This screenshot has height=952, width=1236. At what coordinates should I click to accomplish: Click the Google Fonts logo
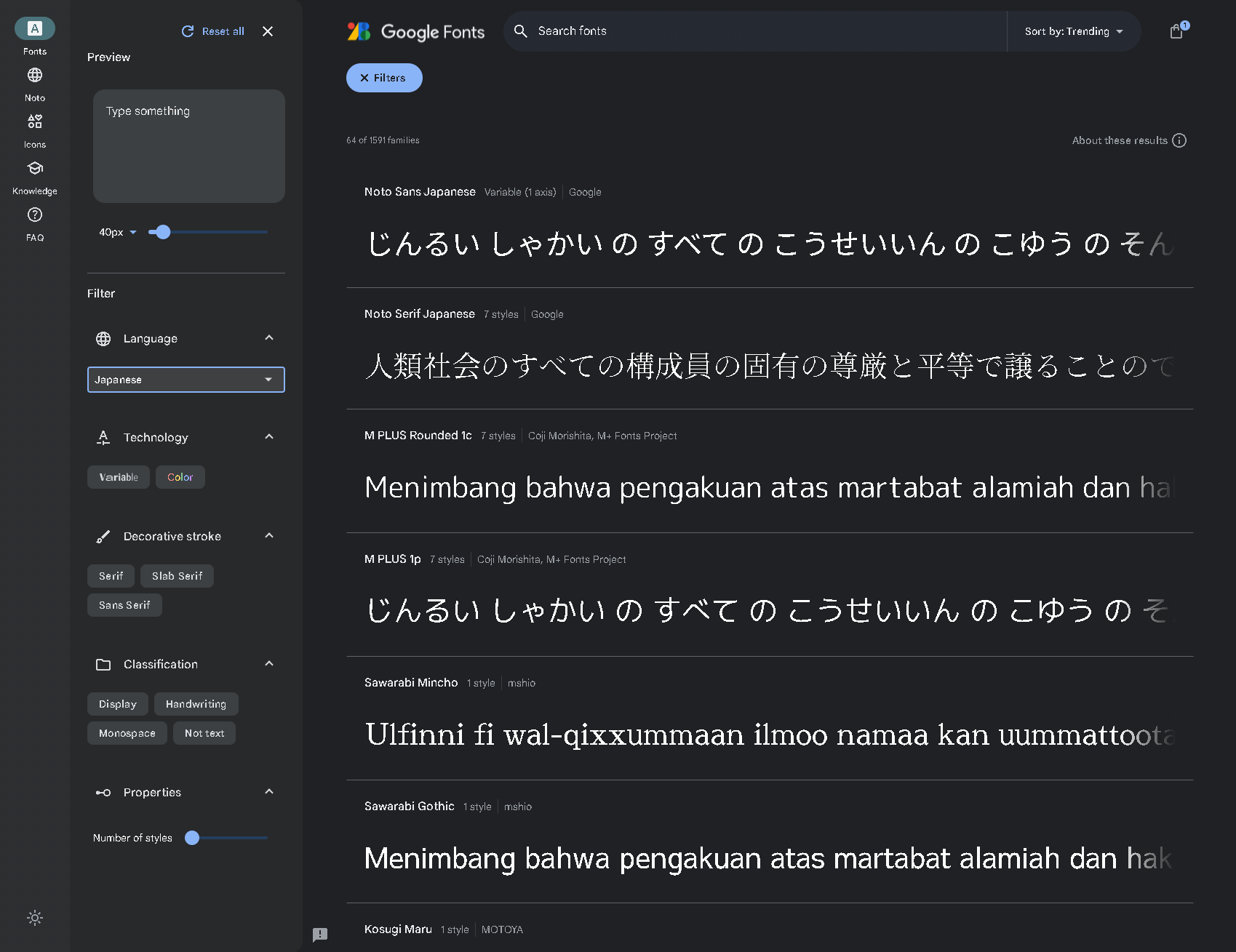(415, 31)
